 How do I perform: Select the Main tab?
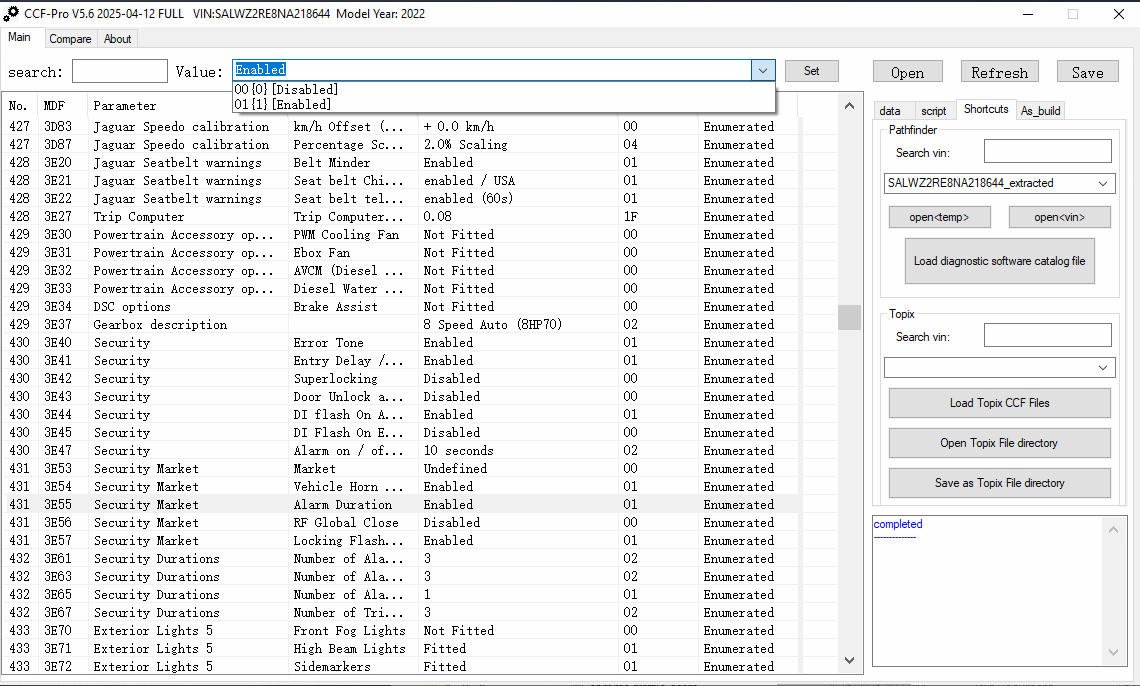tap(20, 37)
